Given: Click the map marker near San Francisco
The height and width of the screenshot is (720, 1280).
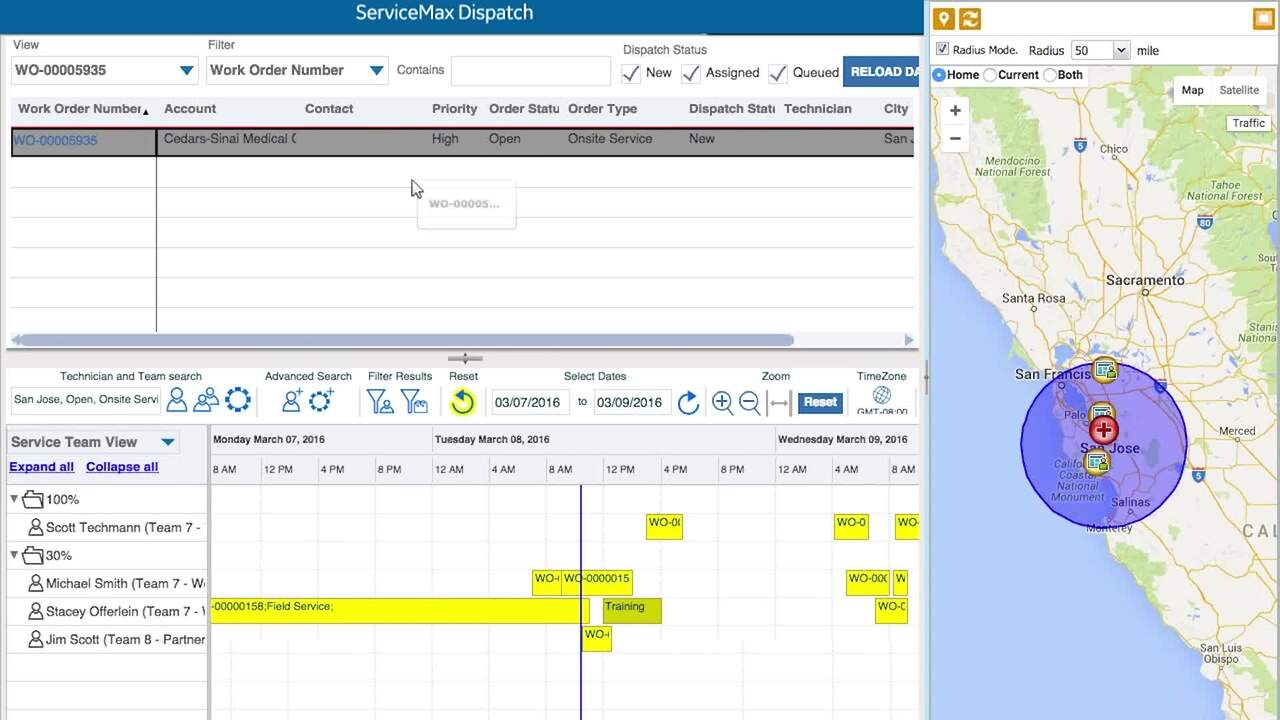Looking at the screenshot, I should 1105,371.
